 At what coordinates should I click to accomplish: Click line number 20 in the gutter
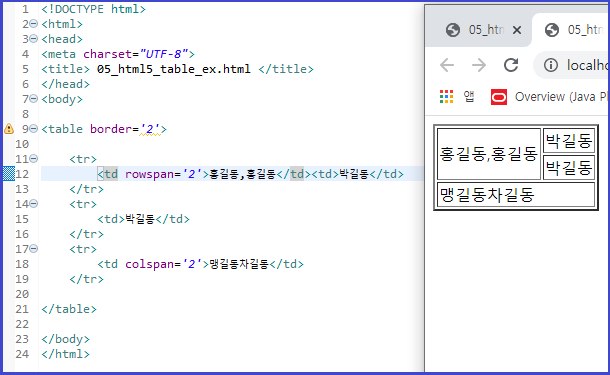point(22,294)
